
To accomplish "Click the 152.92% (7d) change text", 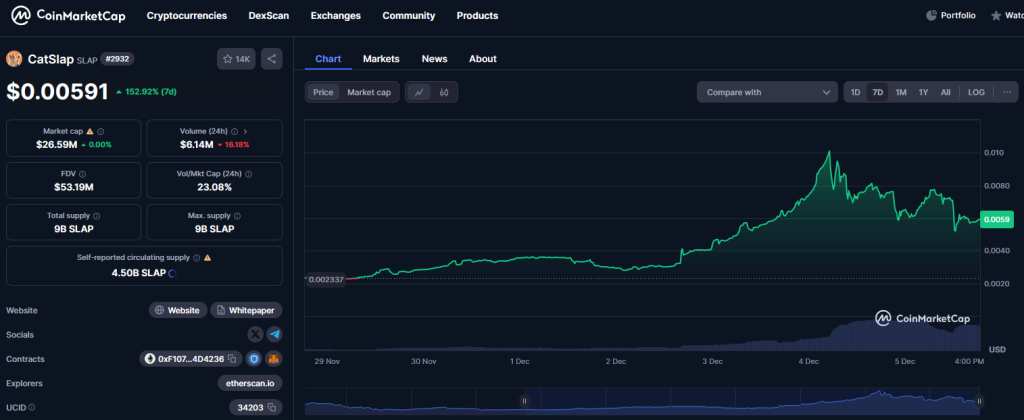I will click(x=150, y=92).
